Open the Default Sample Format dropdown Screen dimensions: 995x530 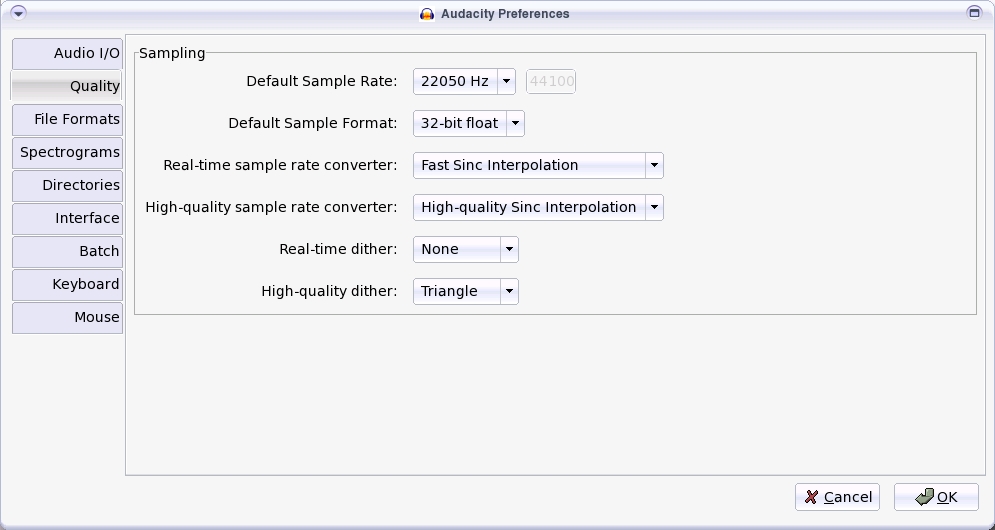tap(515, 124)
